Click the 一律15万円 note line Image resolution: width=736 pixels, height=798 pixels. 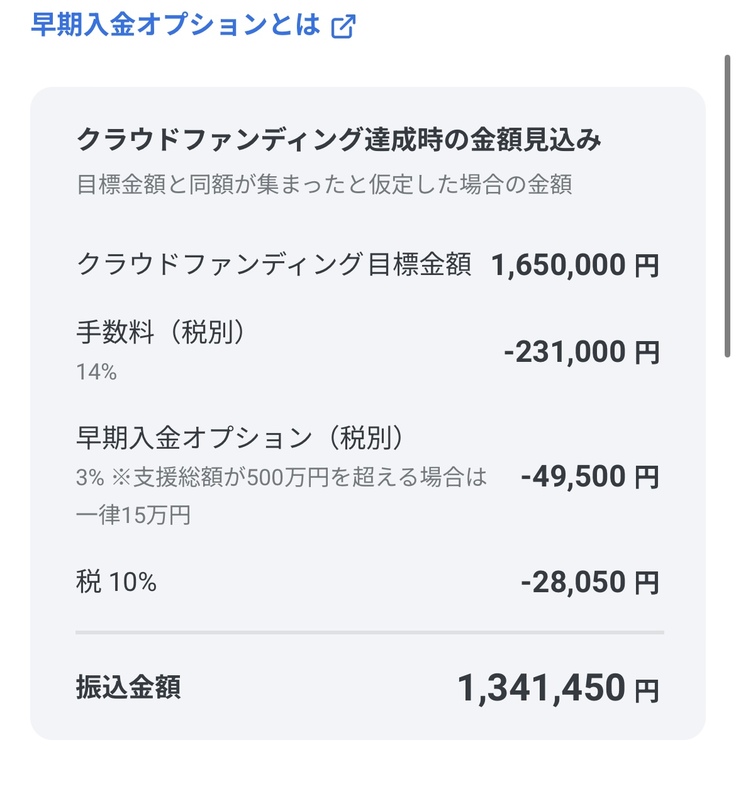coord(133,516)
